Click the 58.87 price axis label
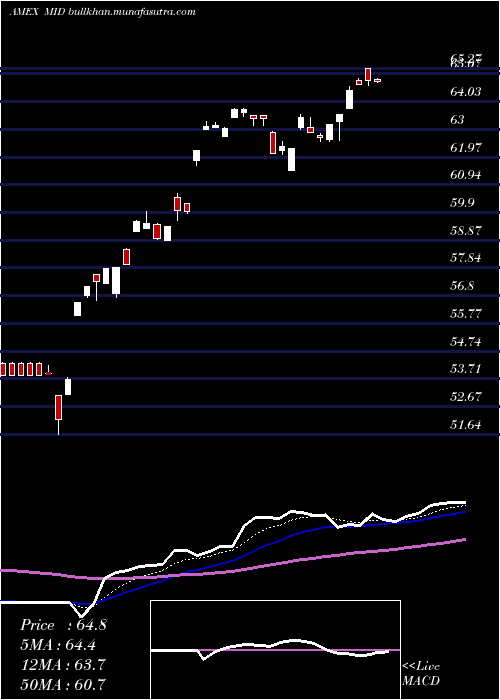Screen dimensions: 500x700 pyautogui.click(x=466, y=231)
